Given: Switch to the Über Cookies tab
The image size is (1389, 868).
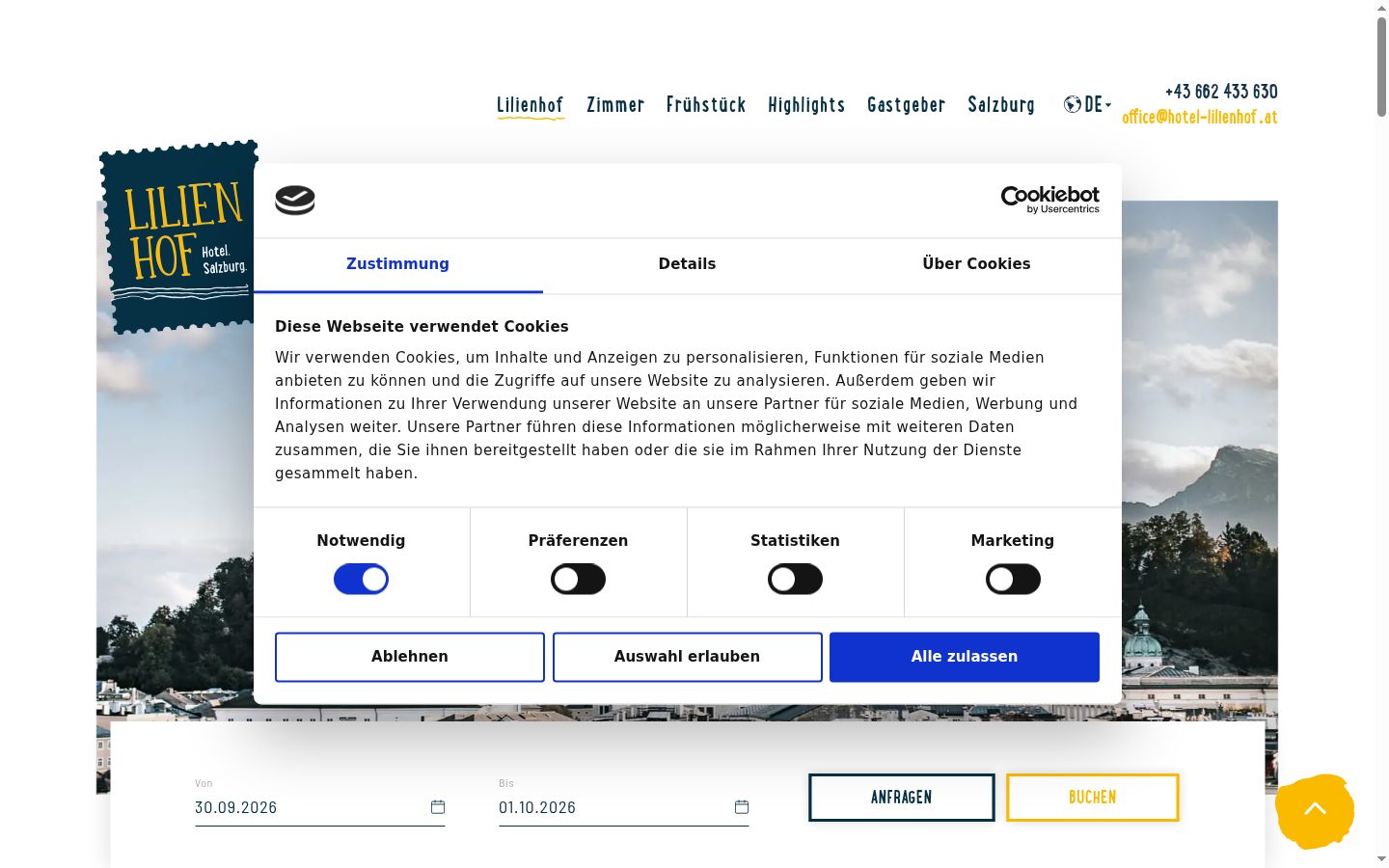Looking at the screenshot, I should (x=976, y=264).
